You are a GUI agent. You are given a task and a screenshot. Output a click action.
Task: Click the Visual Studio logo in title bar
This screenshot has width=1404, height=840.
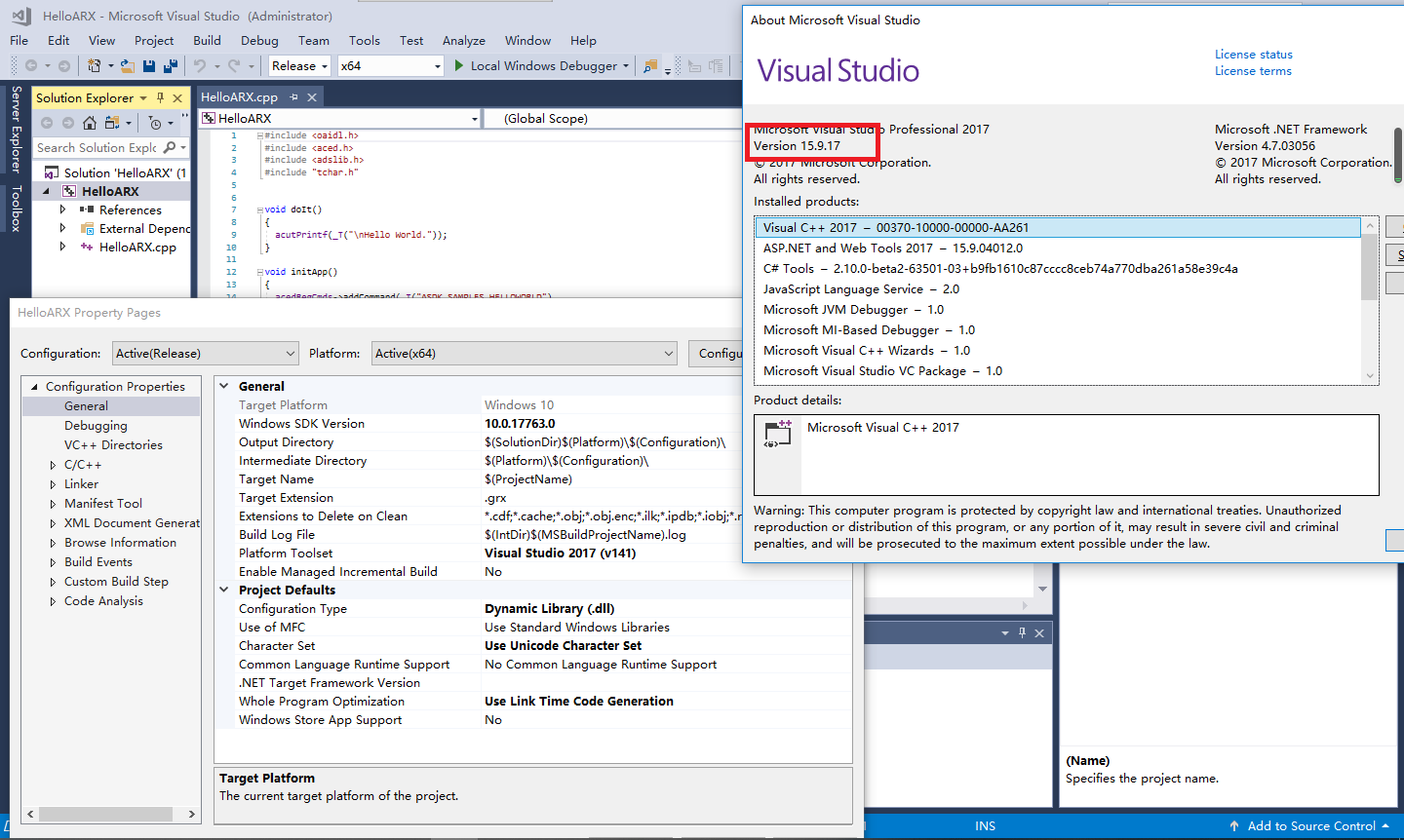[x=21, y=16]
